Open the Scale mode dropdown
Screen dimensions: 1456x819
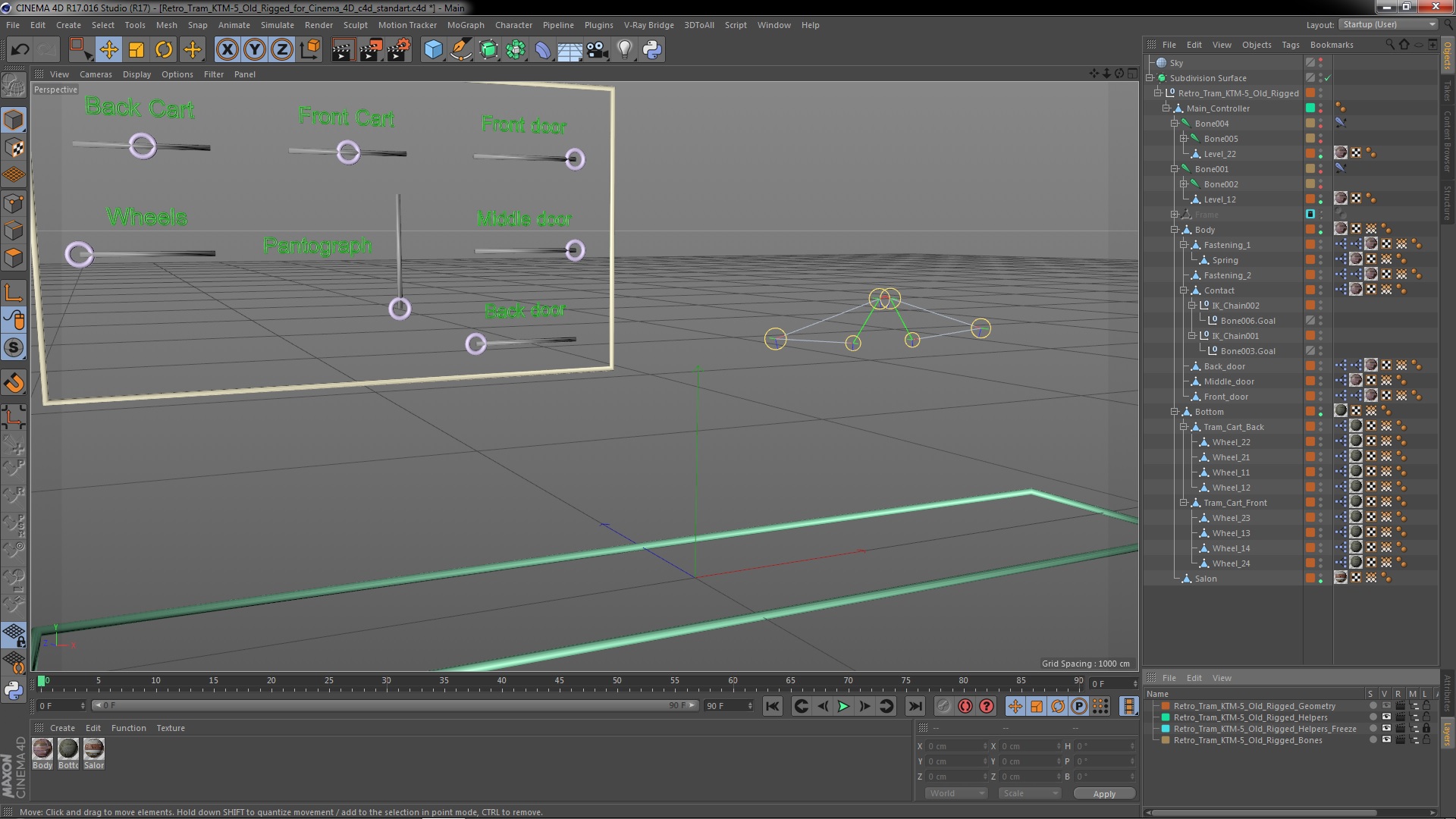[1029, 793]
